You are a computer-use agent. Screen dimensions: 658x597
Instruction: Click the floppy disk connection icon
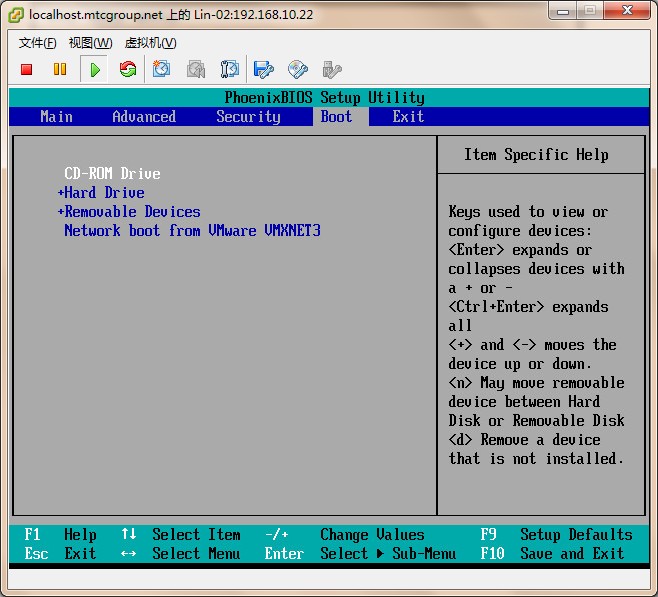point(264,70)
